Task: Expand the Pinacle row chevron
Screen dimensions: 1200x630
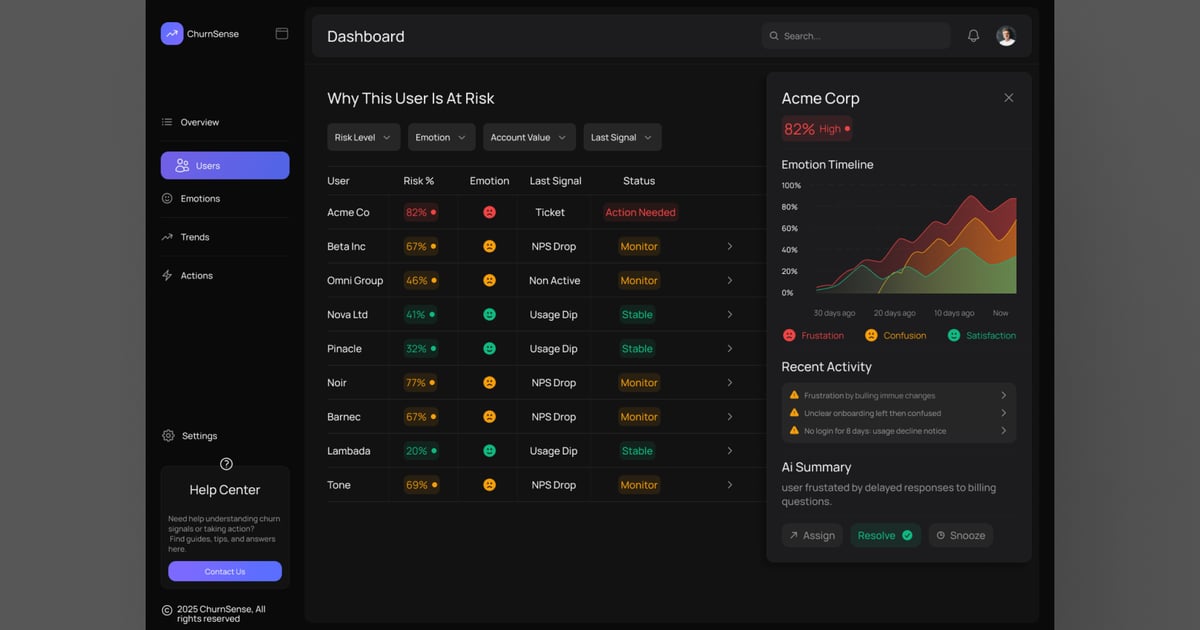Action: click(x=730, y=348)
